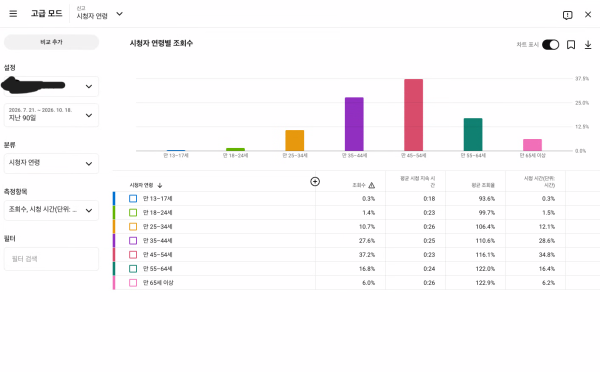Screen dimensions: 600x372
Task: Click the bookmark save report icon
Action: [571, 45]
